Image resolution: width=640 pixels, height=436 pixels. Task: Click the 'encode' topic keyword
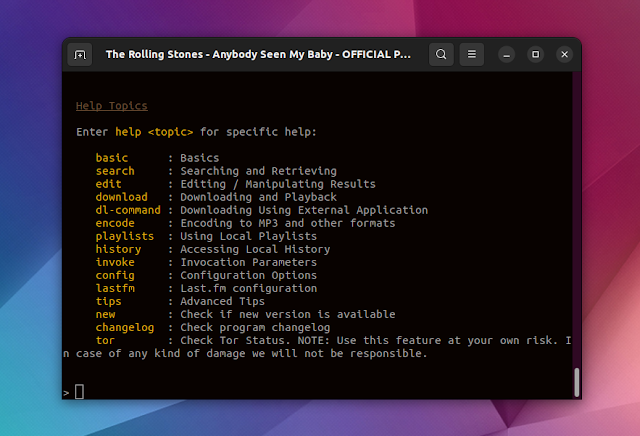115,223
